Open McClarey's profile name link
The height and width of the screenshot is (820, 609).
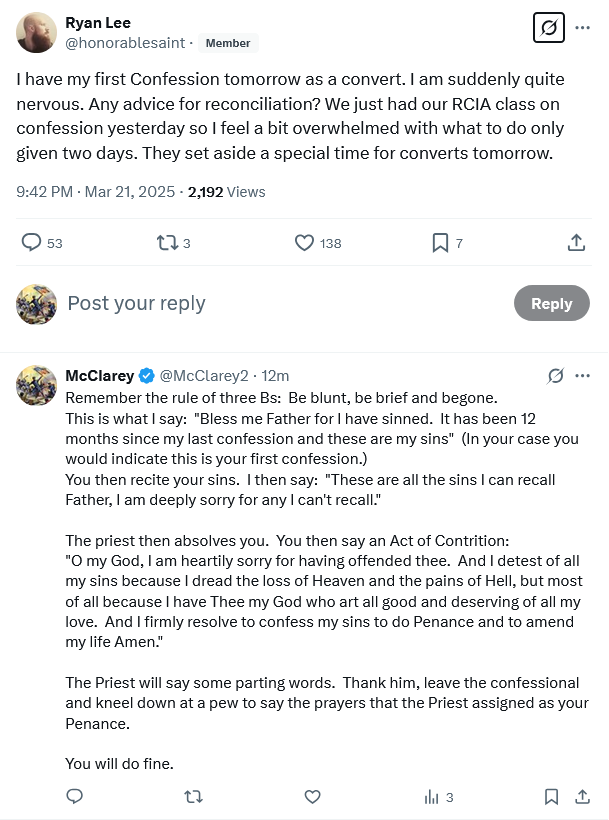click(x=99, y=376)
